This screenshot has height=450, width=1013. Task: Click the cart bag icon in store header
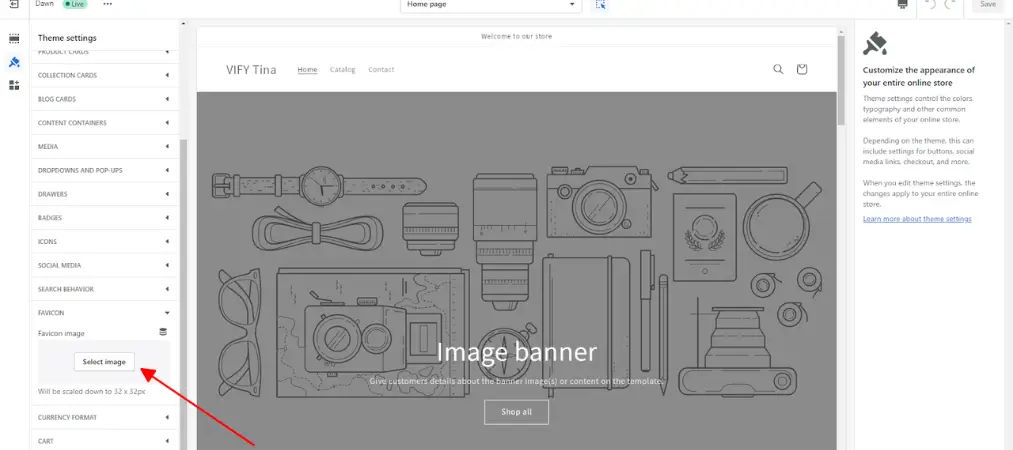[x=802, y=69]
